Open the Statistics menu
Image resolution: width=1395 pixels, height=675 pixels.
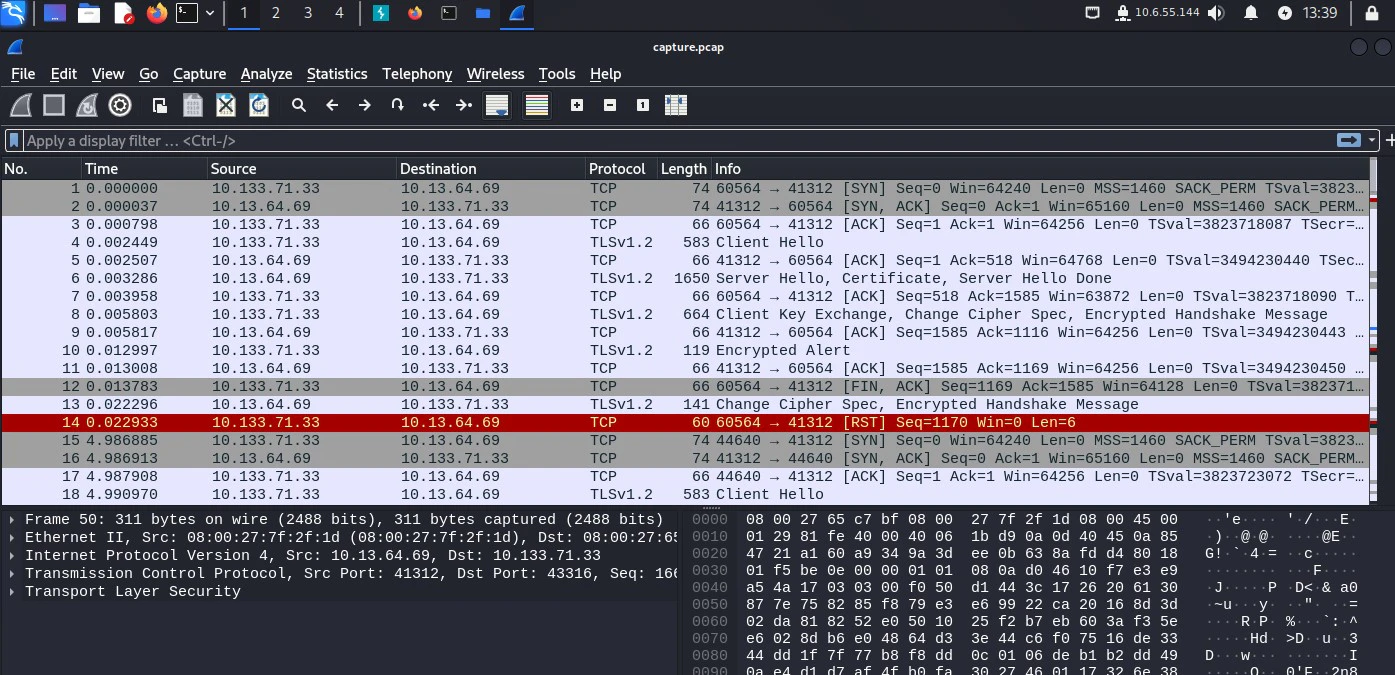pos(337,74)
